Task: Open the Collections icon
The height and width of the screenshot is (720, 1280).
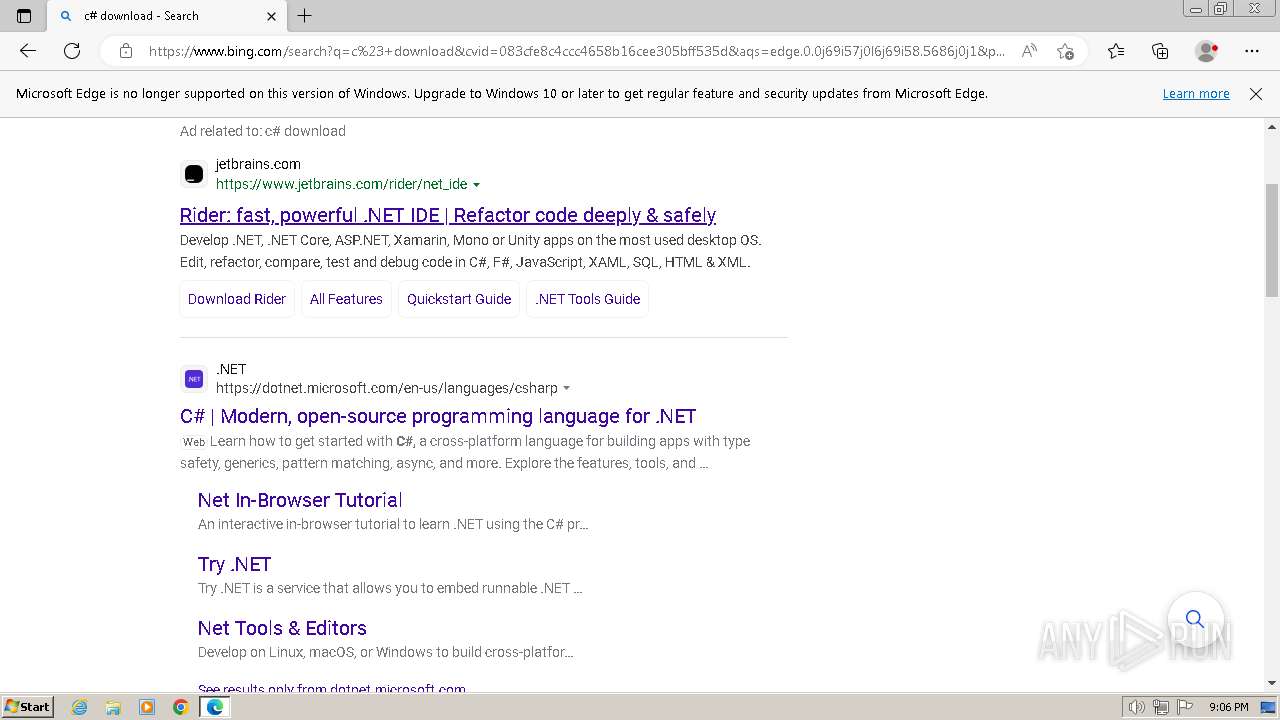Action: click(x=1160, y=51)
